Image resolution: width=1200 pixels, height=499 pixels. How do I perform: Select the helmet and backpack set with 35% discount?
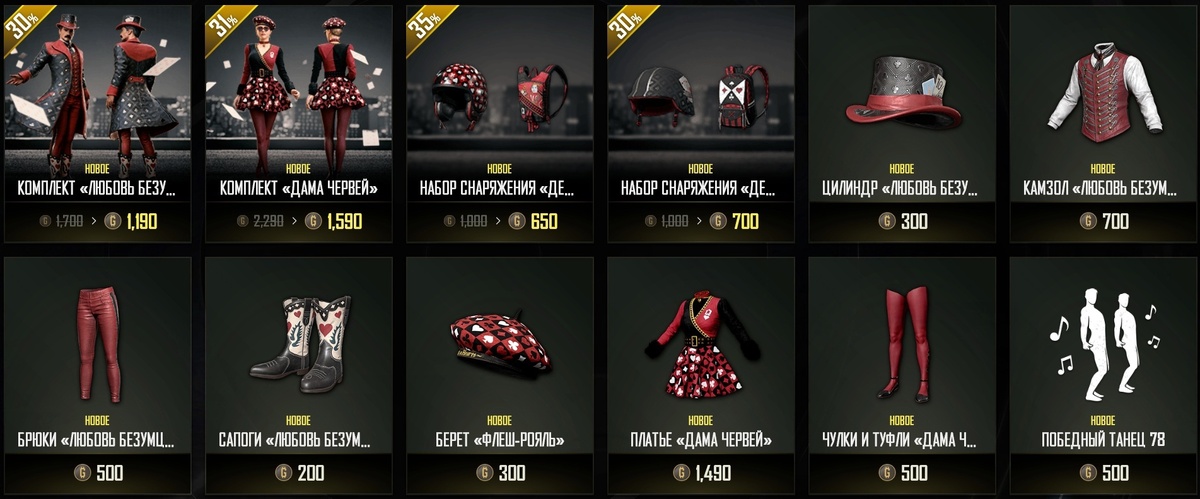(501, 93)
